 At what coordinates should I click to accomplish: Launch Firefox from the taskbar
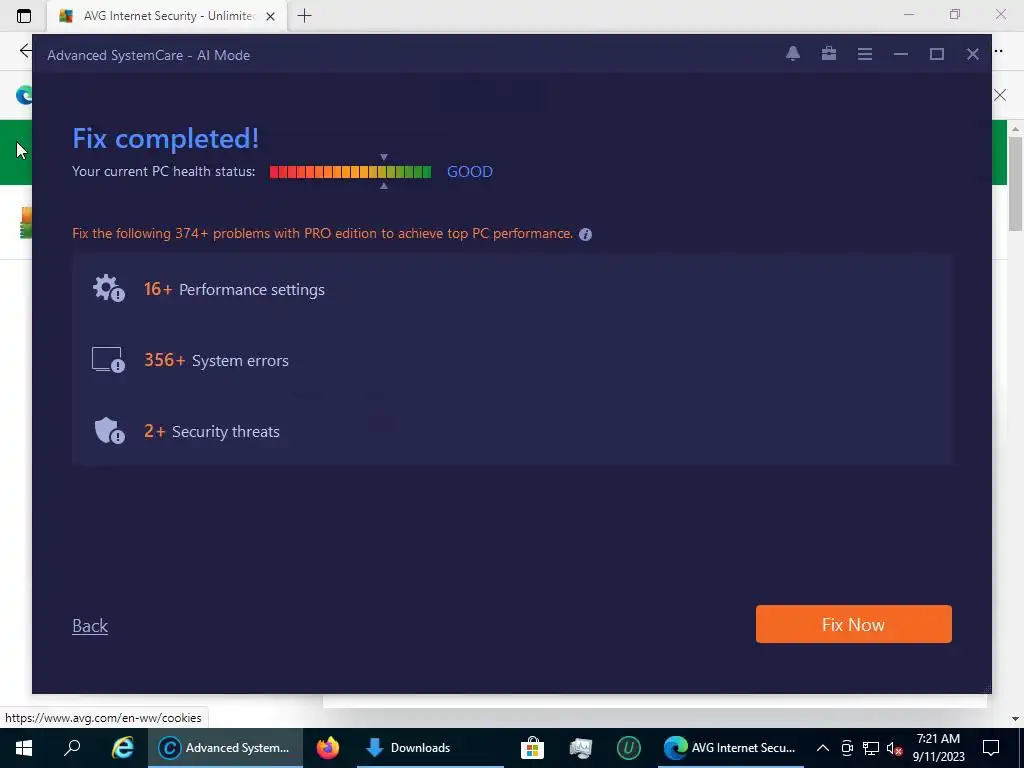click(328, 748)
